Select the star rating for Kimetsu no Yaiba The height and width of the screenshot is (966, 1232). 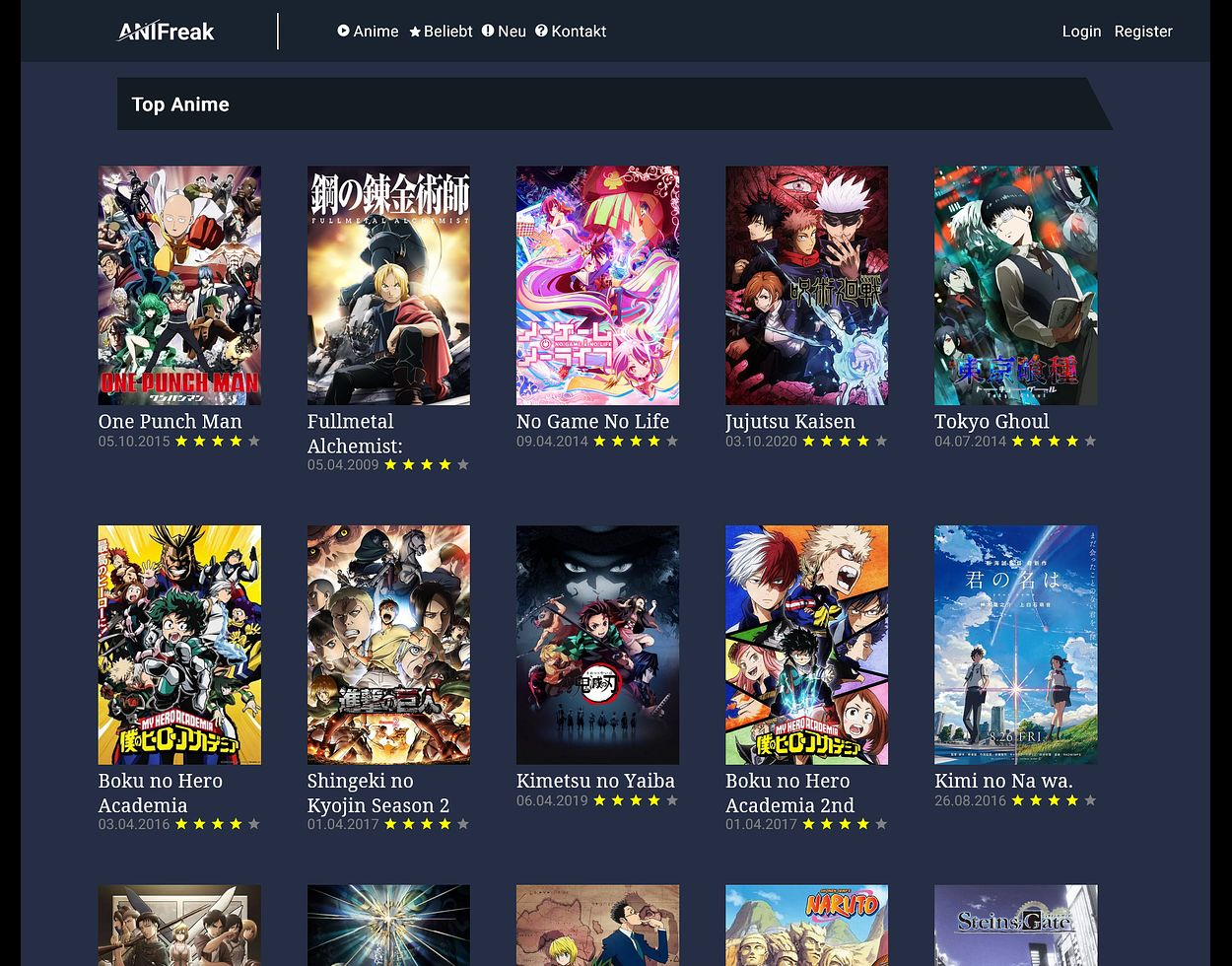point(636,800)
